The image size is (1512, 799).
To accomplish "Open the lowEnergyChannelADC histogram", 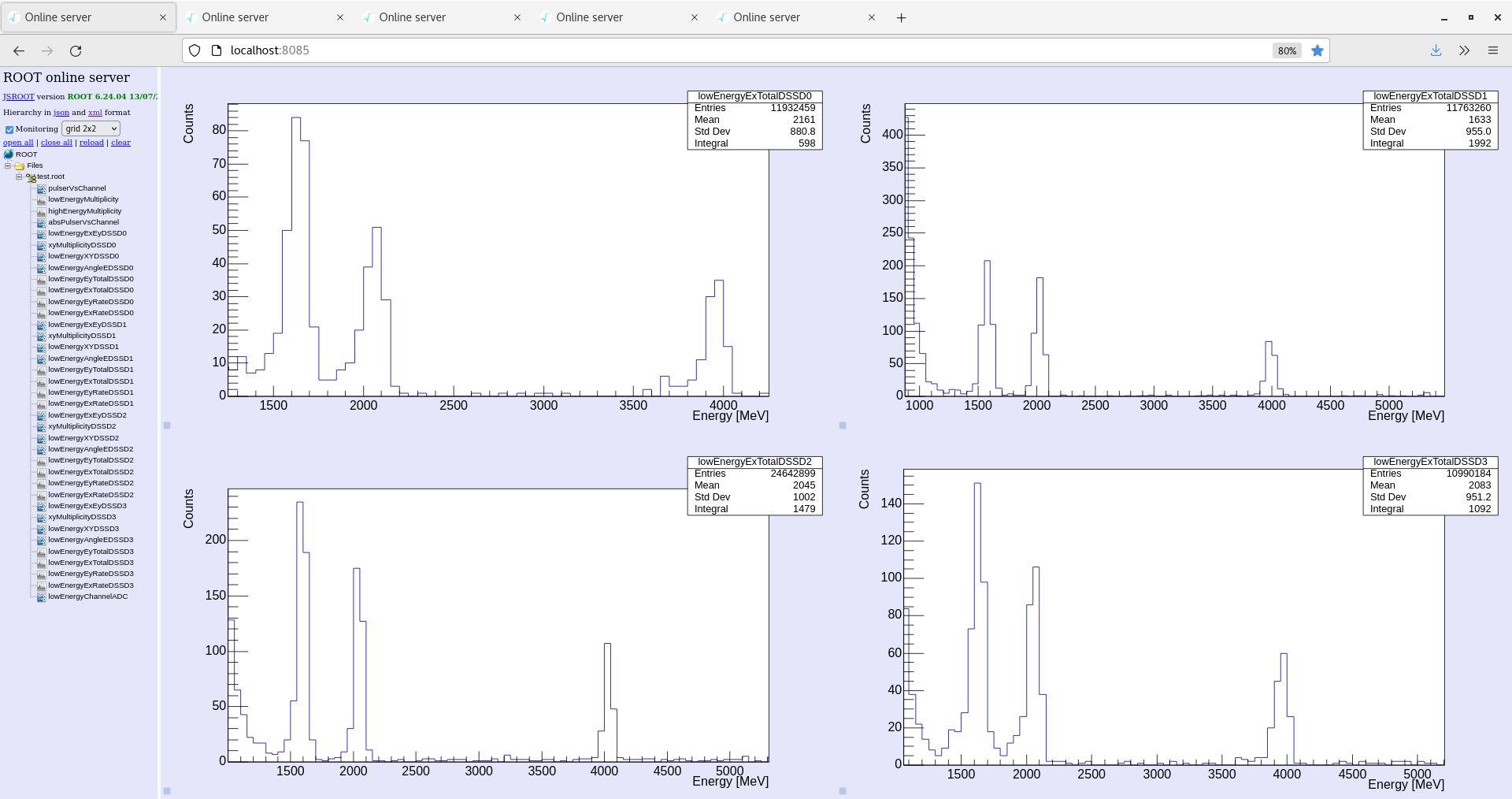I will coord(87,596).
